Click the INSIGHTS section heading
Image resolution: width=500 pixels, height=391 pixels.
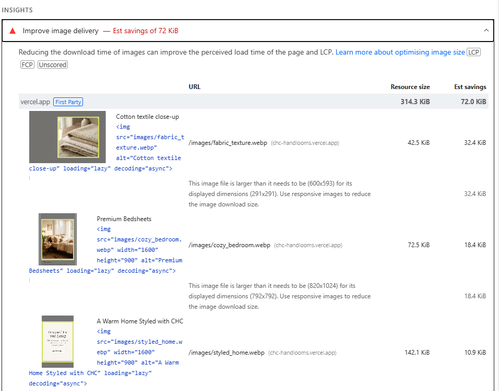click(x=17, y=10)
